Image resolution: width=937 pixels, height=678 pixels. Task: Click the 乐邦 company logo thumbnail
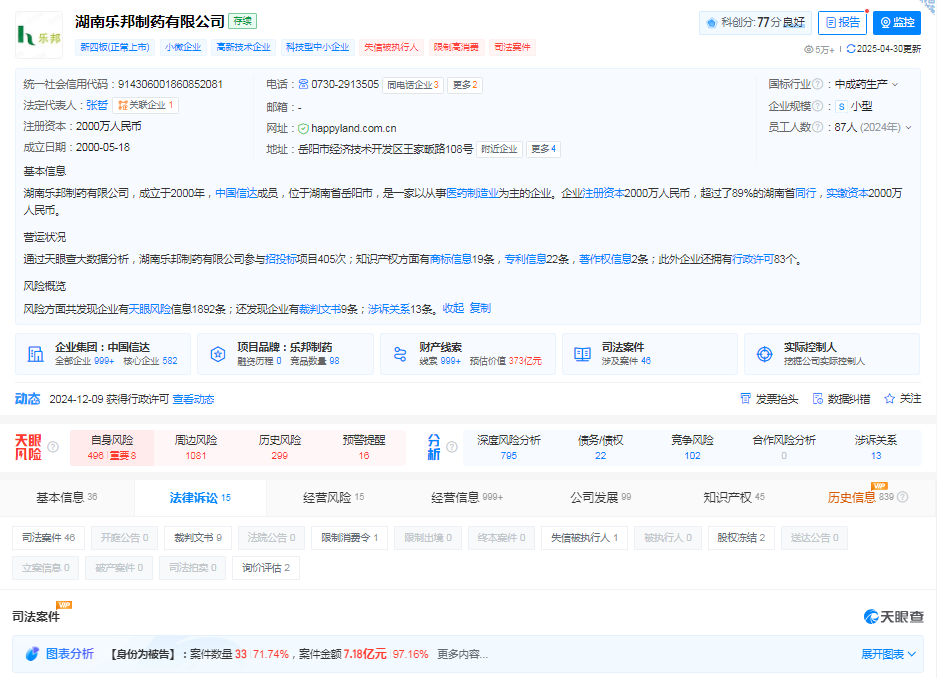point(39,35)
